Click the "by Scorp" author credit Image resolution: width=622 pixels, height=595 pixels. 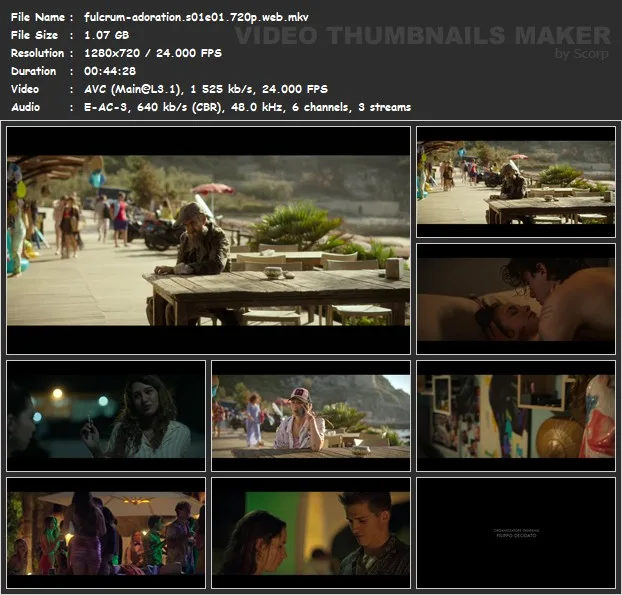[581, 54]
